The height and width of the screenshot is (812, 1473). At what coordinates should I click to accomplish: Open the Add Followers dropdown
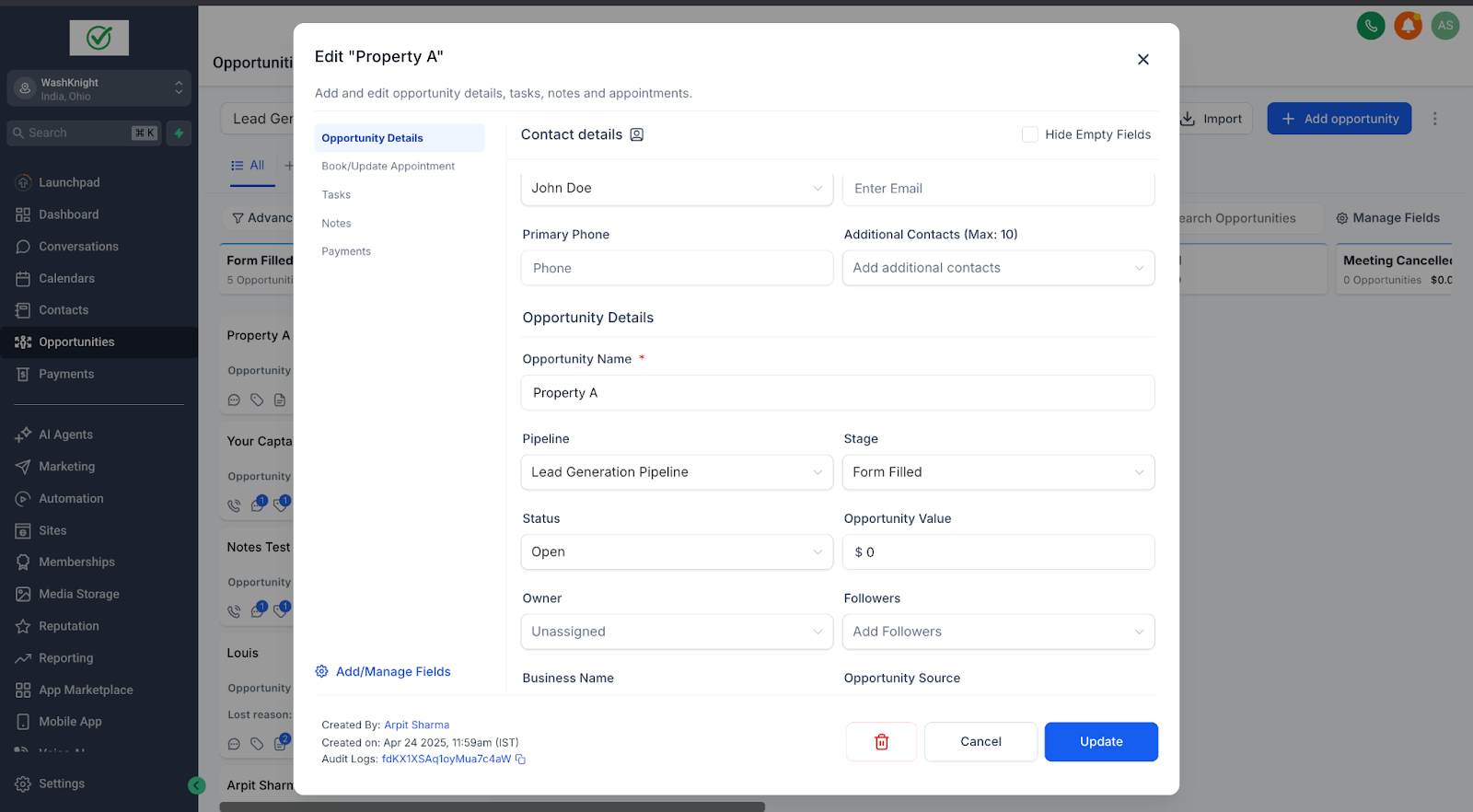(998, 632)
